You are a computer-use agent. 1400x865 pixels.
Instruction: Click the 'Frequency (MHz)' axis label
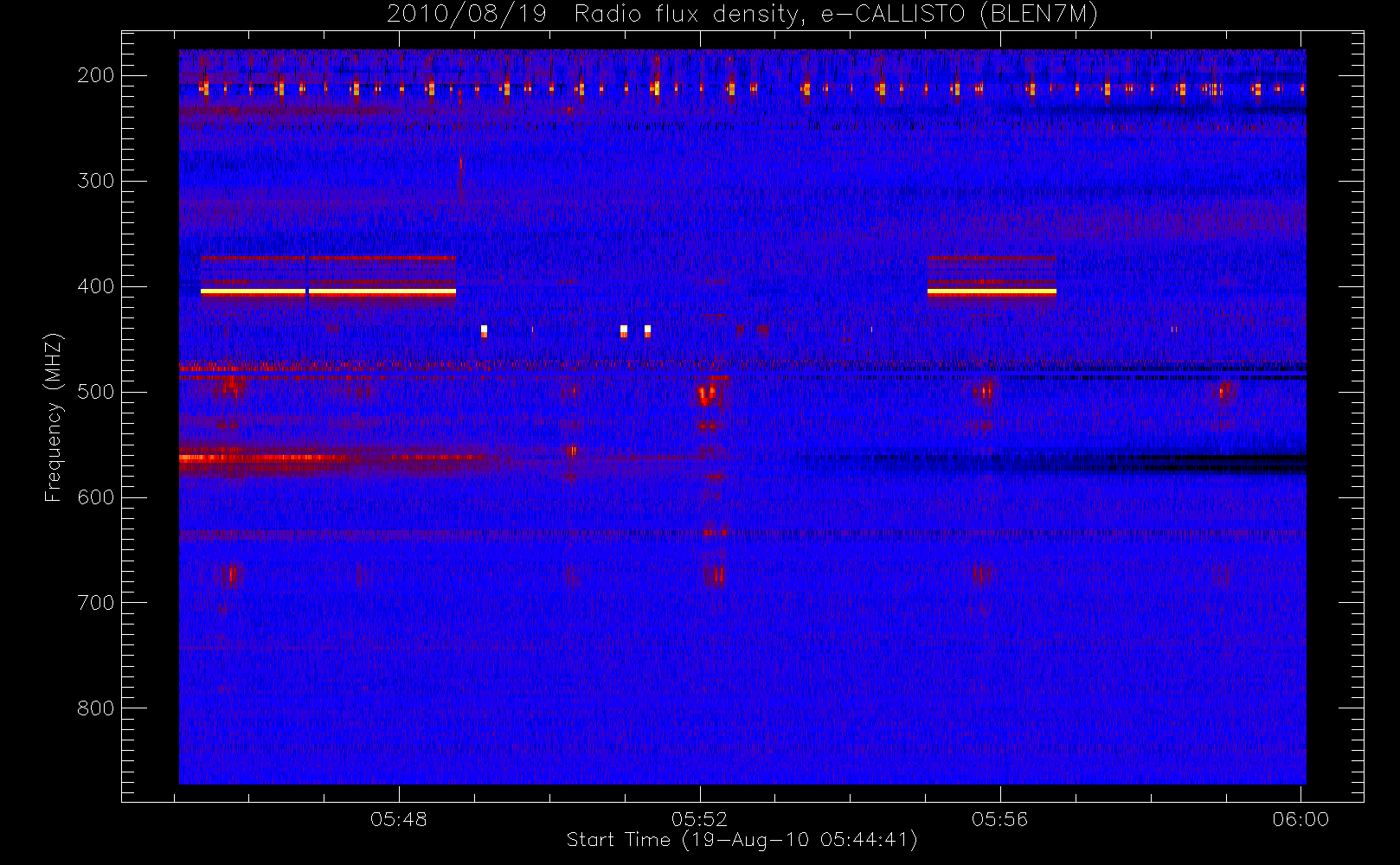click(x=54, y=417)
